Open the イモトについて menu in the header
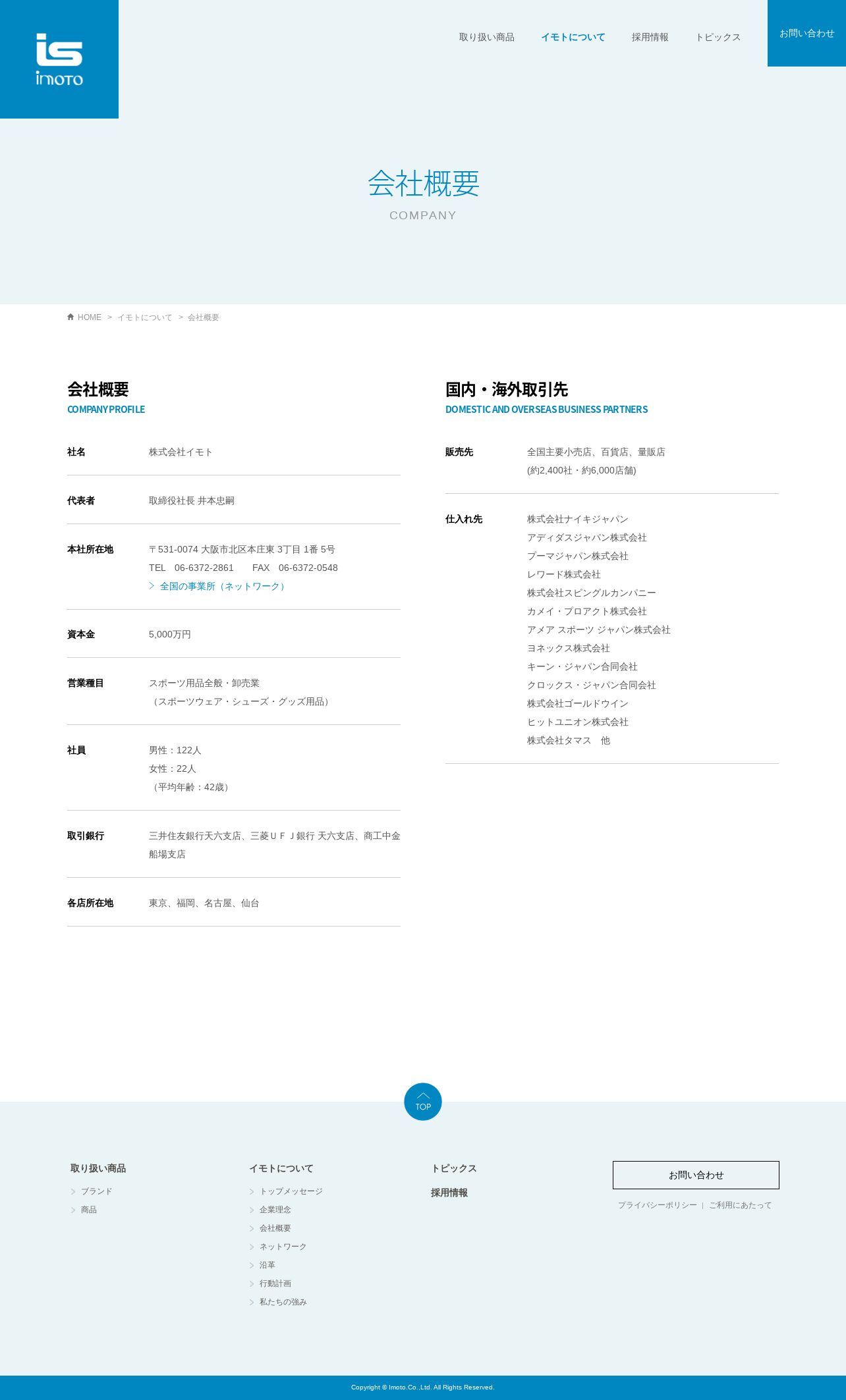Screen dimensions: 846x1400 pyautogui.click(x=573, y=37)
